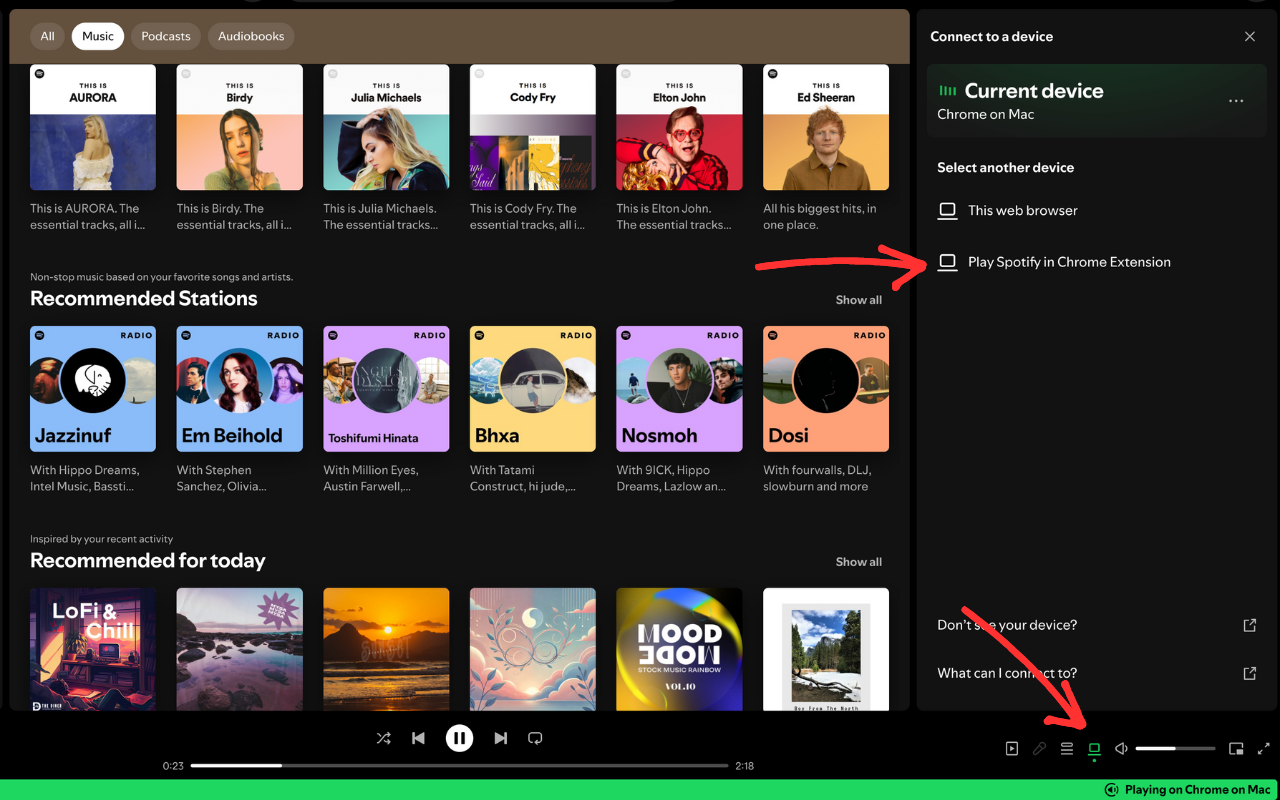
Task: Select the All filter tab
Action: click(x=47, y=36)
